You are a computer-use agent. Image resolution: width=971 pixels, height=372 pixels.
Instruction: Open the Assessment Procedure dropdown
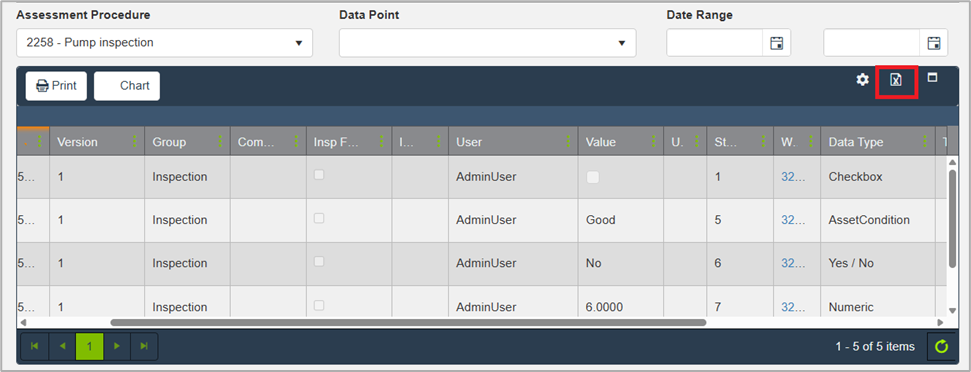pyautogui.click(x=165, y=43)
